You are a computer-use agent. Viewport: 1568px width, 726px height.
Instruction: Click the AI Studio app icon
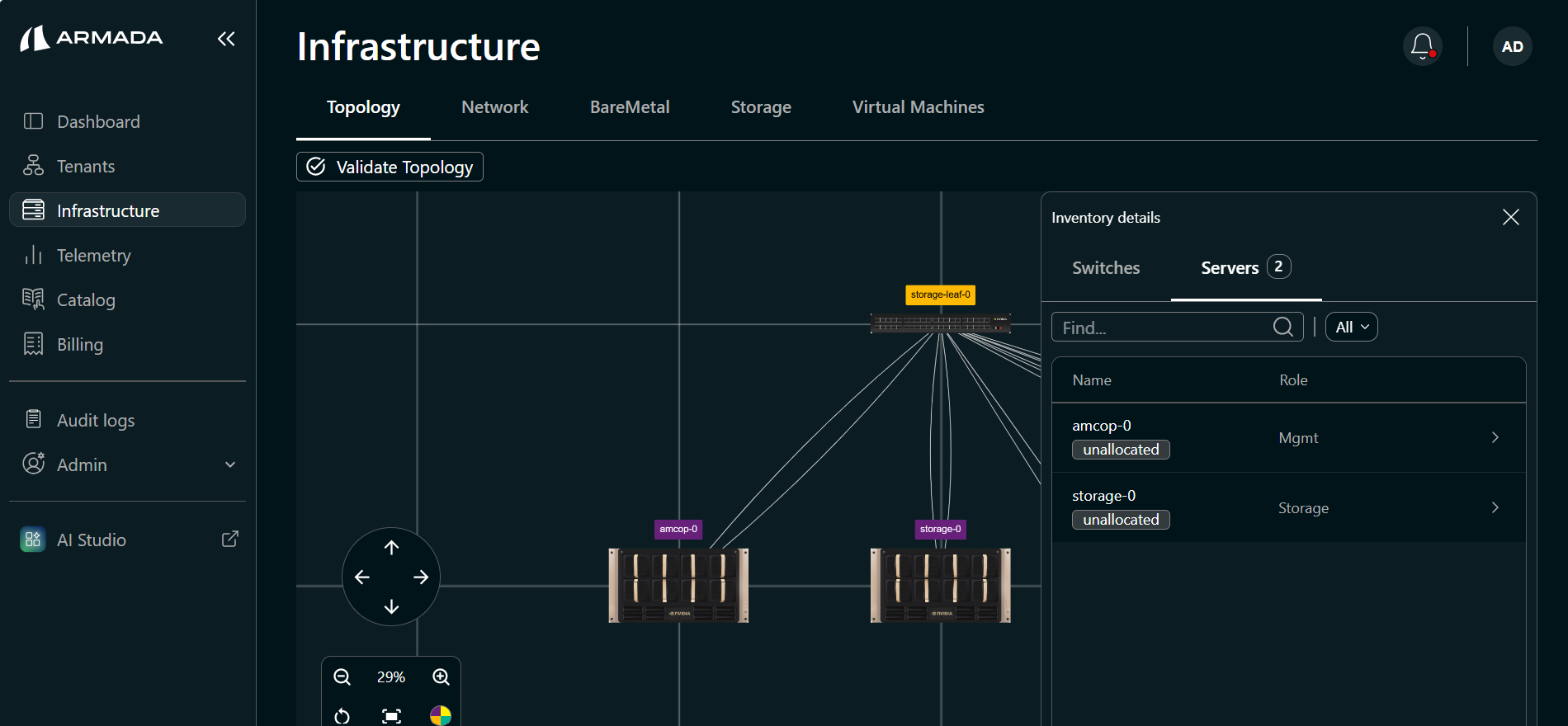[33, 540]
